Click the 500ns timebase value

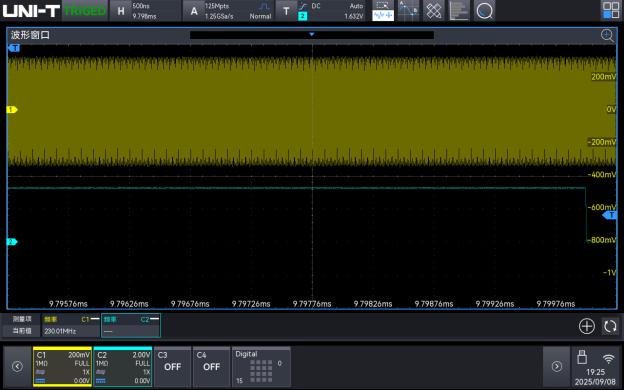click(x=141, y=6)
